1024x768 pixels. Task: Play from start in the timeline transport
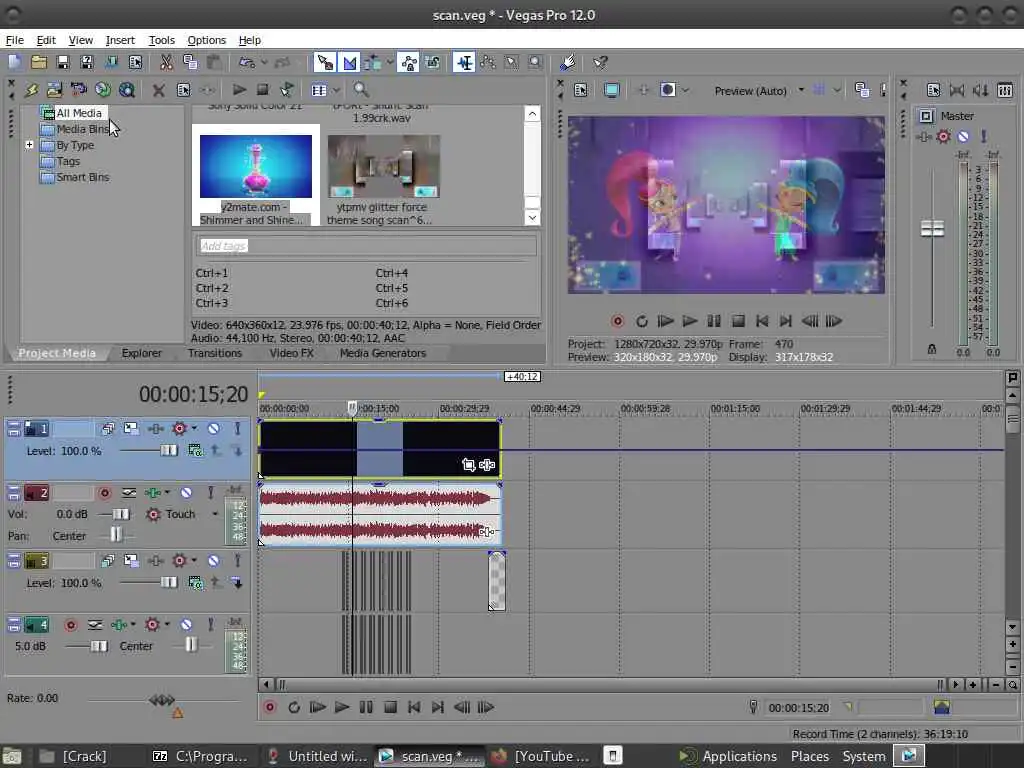317,707
